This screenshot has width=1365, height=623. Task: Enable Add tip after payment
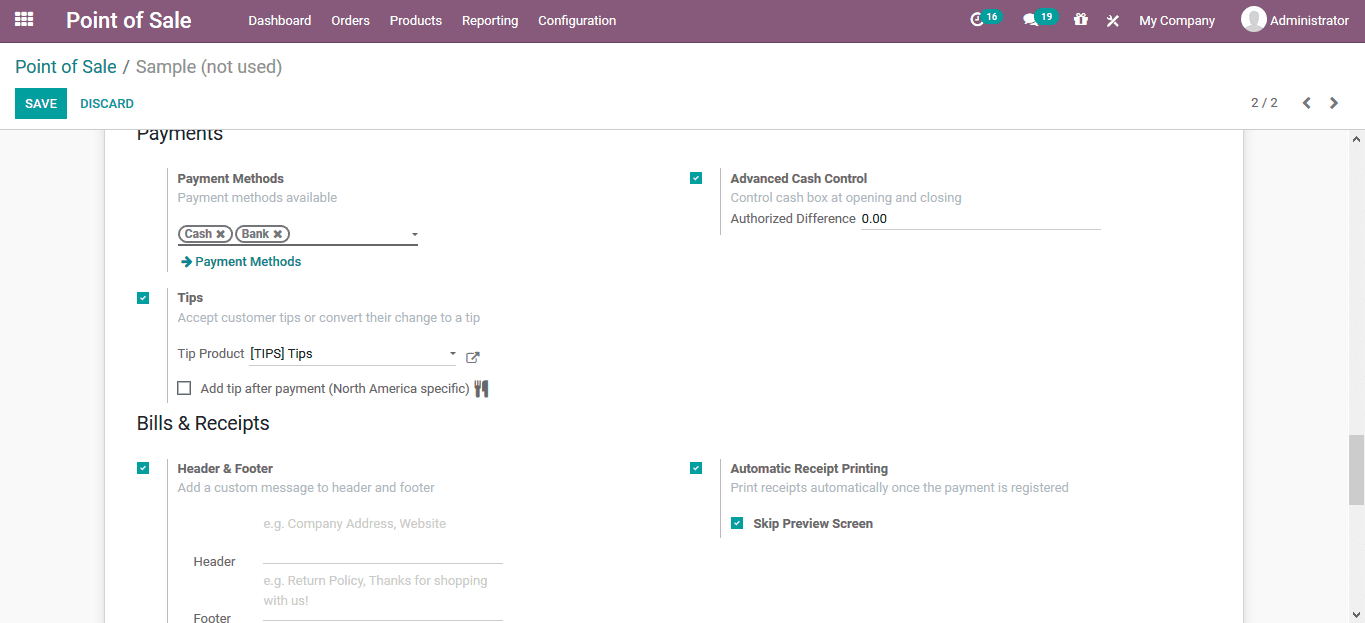pos(184,388)
